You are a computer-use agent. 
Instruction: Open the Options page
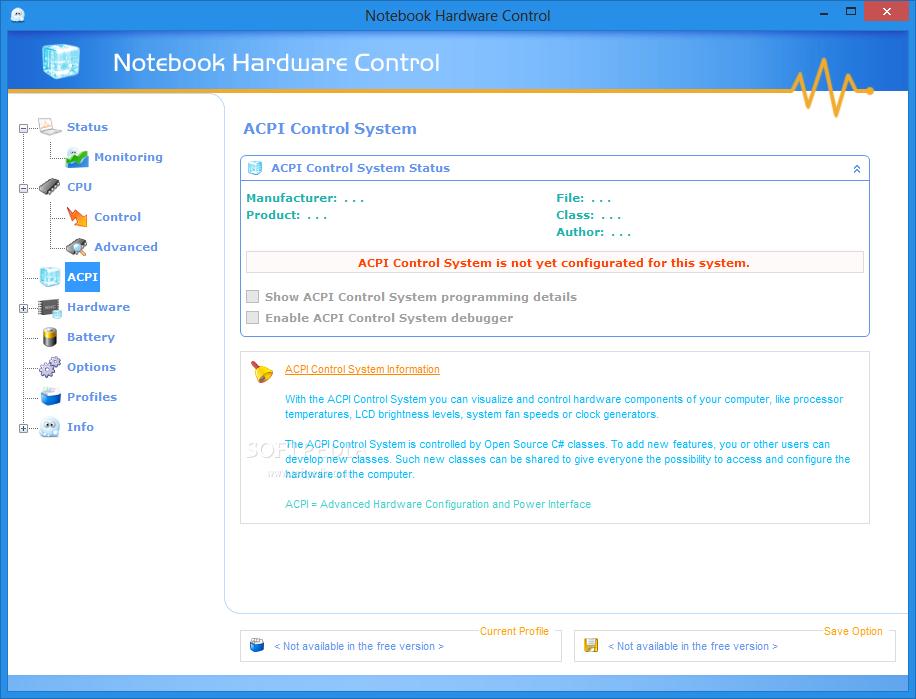(x=91, y=367)
